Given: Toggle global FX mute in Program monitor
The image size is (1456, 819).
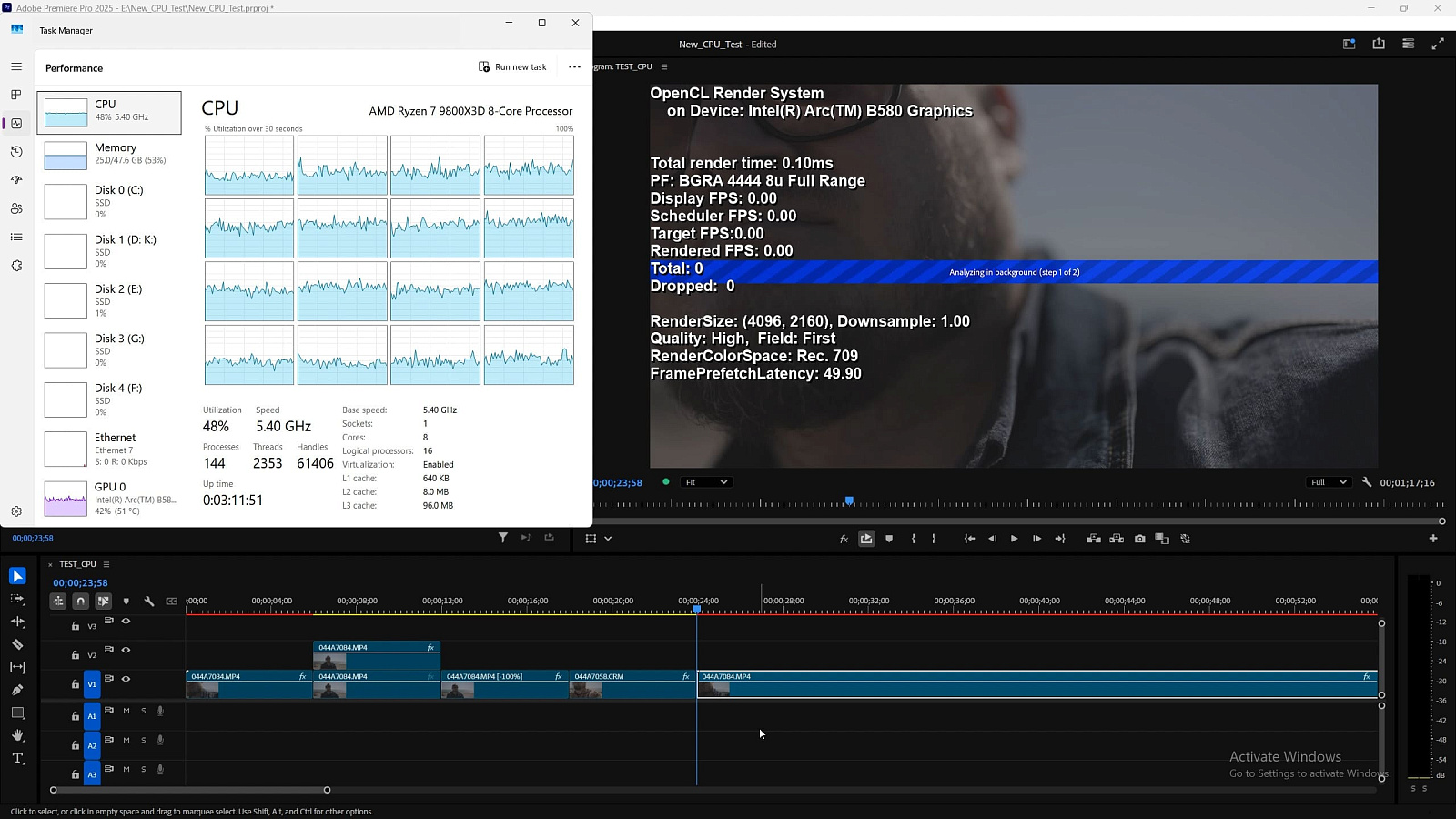Looking at the screenshot, I should tap(844, 539).
